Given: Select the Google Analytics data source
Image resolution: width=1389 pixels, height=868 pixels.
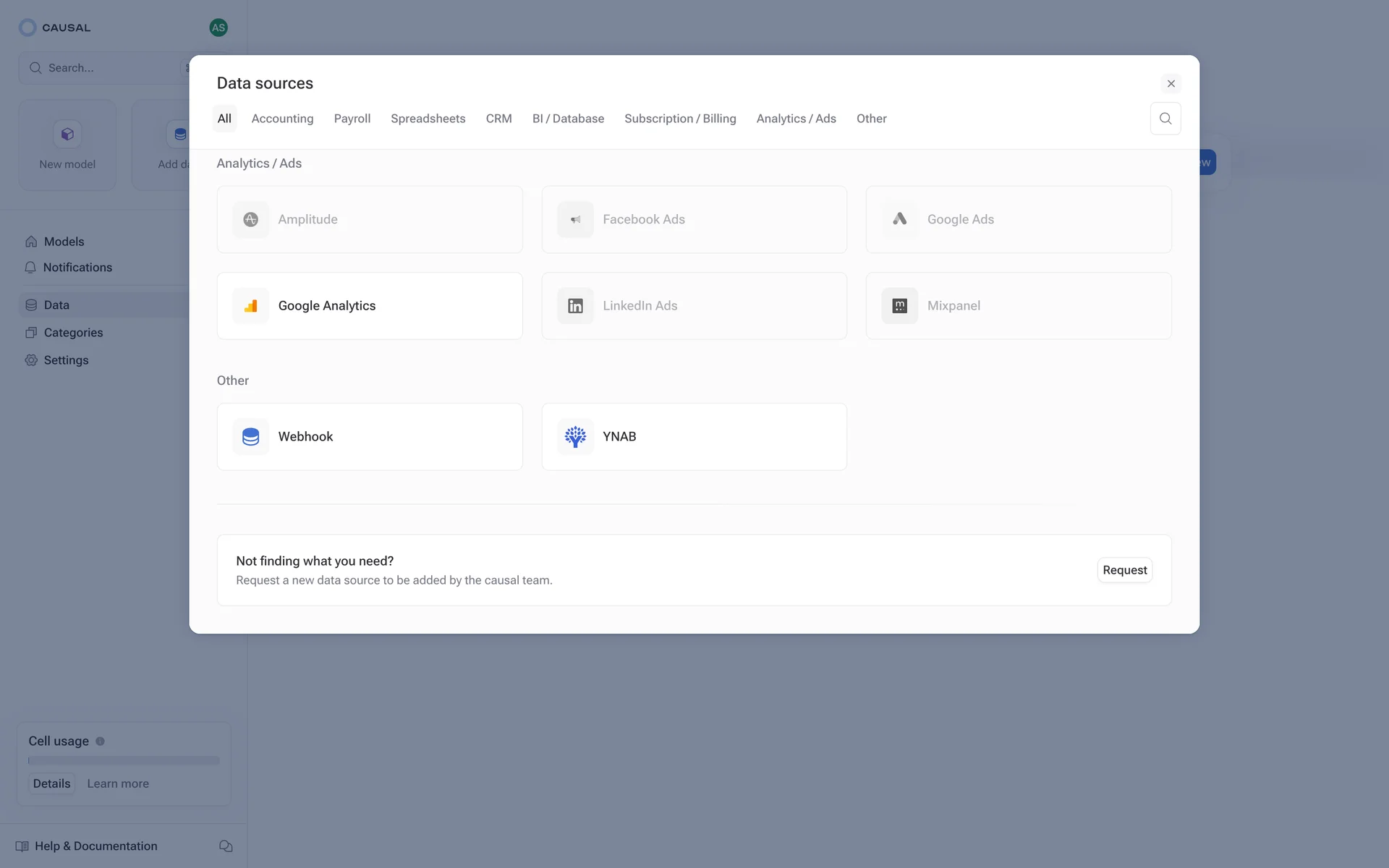Looking at the screenshot, I should [x=369, y=306].
